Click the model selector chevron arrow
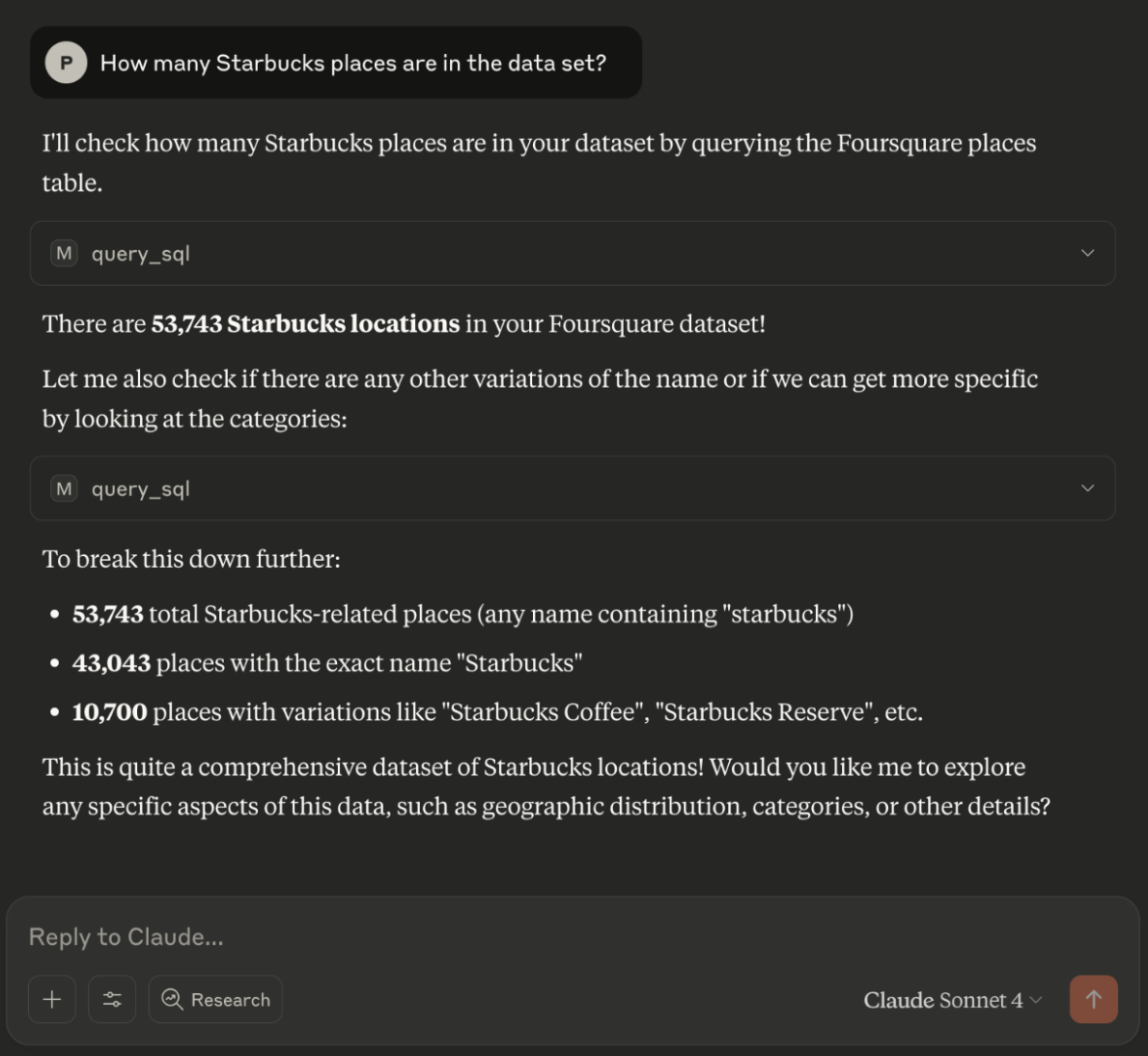1148x1056 pixels. tap(1036, 1000)
